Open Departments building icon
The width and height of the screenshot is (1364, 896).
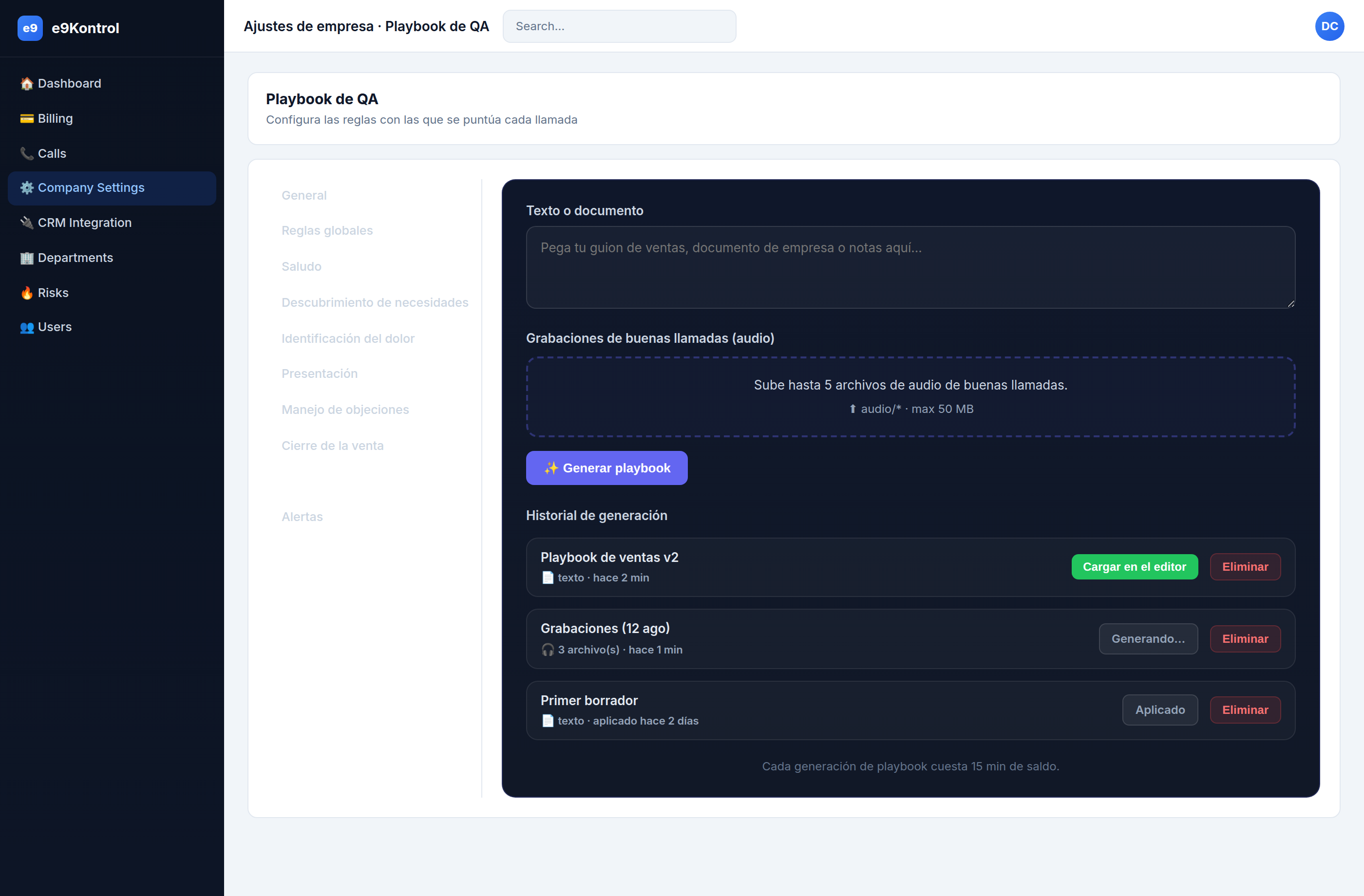click(26, 258)
